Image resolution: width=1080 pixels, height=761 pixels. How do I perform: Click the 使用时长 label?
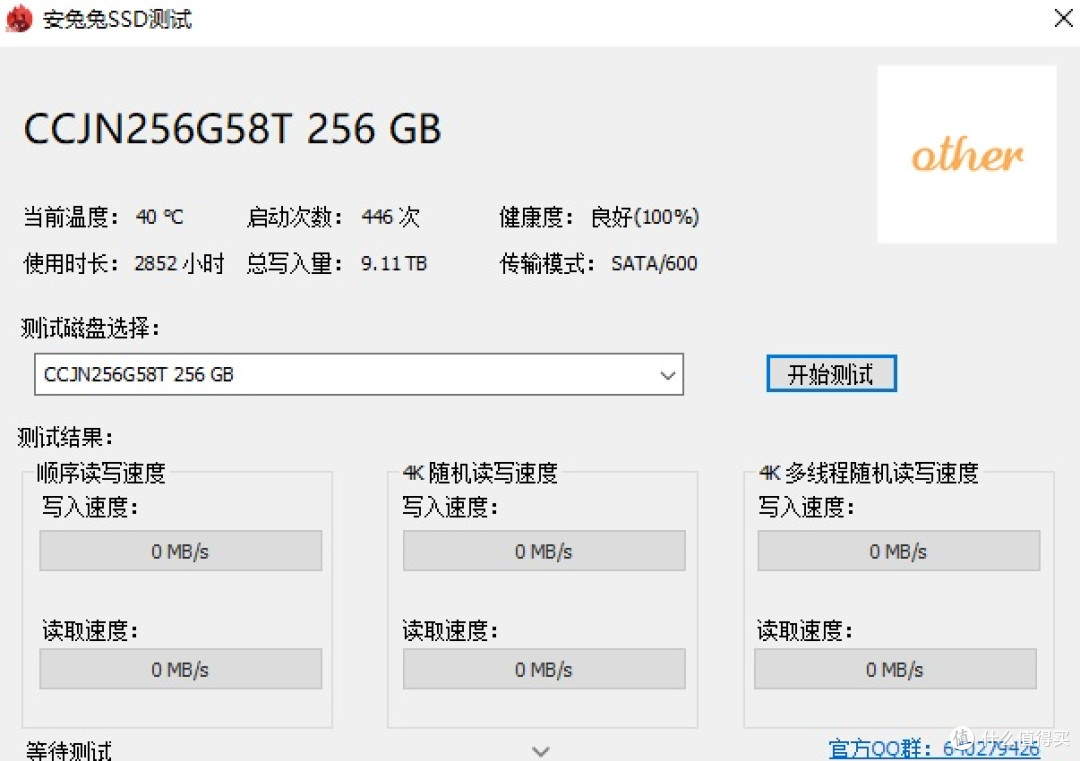point(70,264)
